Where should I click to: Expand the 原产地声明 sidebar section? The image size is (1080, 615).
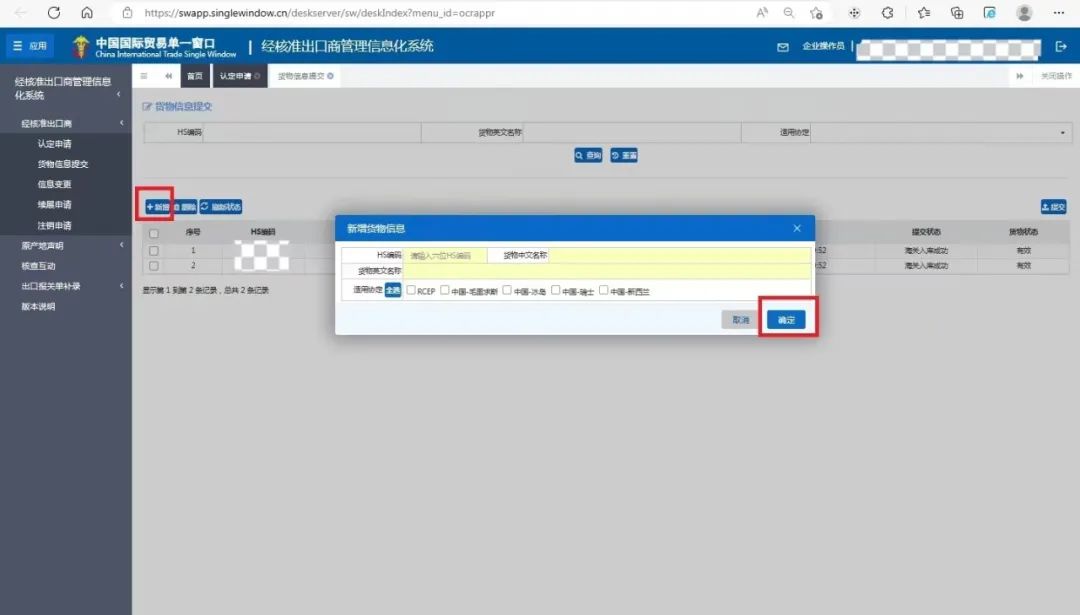click(65, 245)
